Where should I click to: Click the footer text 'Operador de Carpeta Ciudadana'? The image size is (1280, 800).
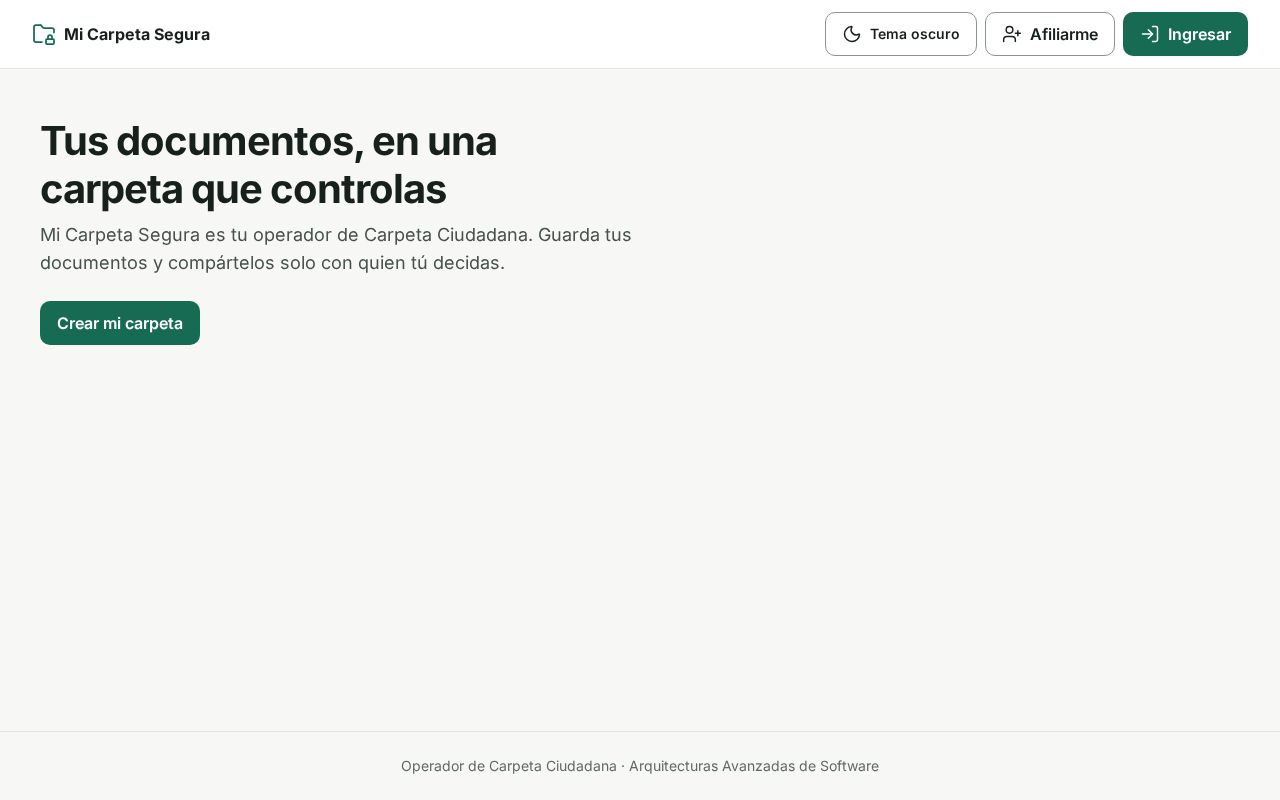point(509,766)
